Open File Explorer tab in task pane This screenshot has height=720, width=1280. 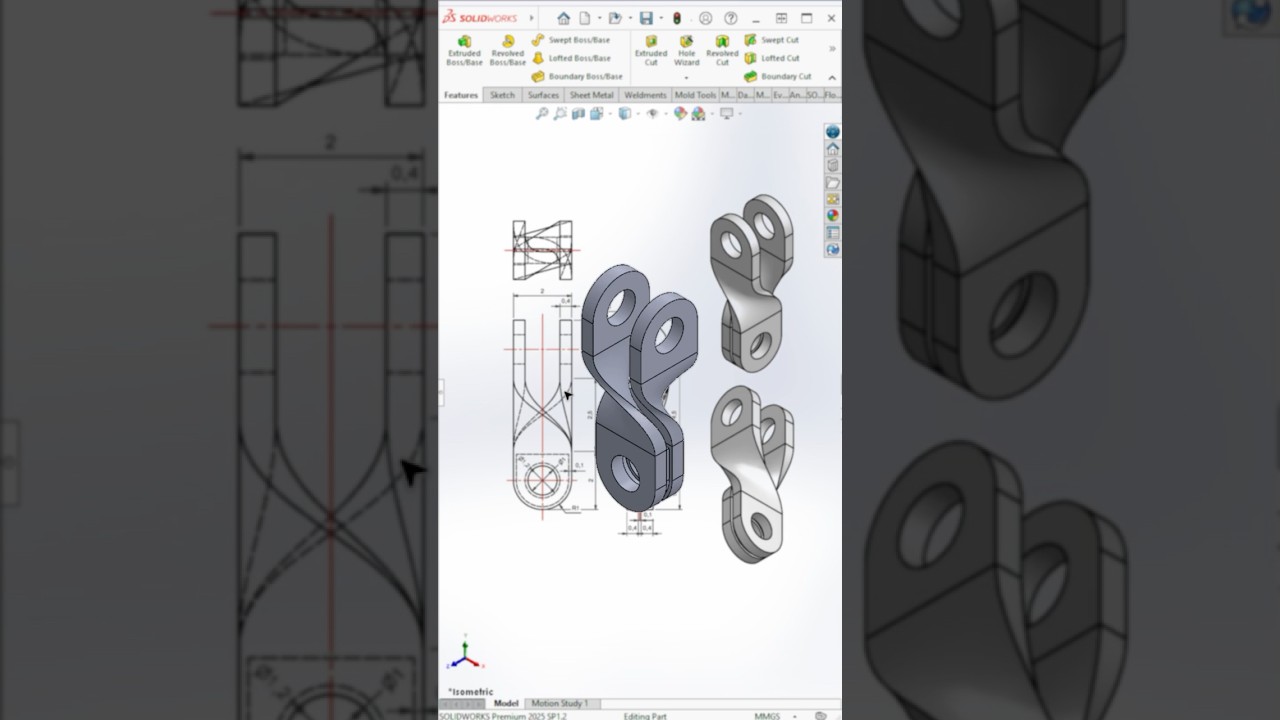(x=832, y=183)
